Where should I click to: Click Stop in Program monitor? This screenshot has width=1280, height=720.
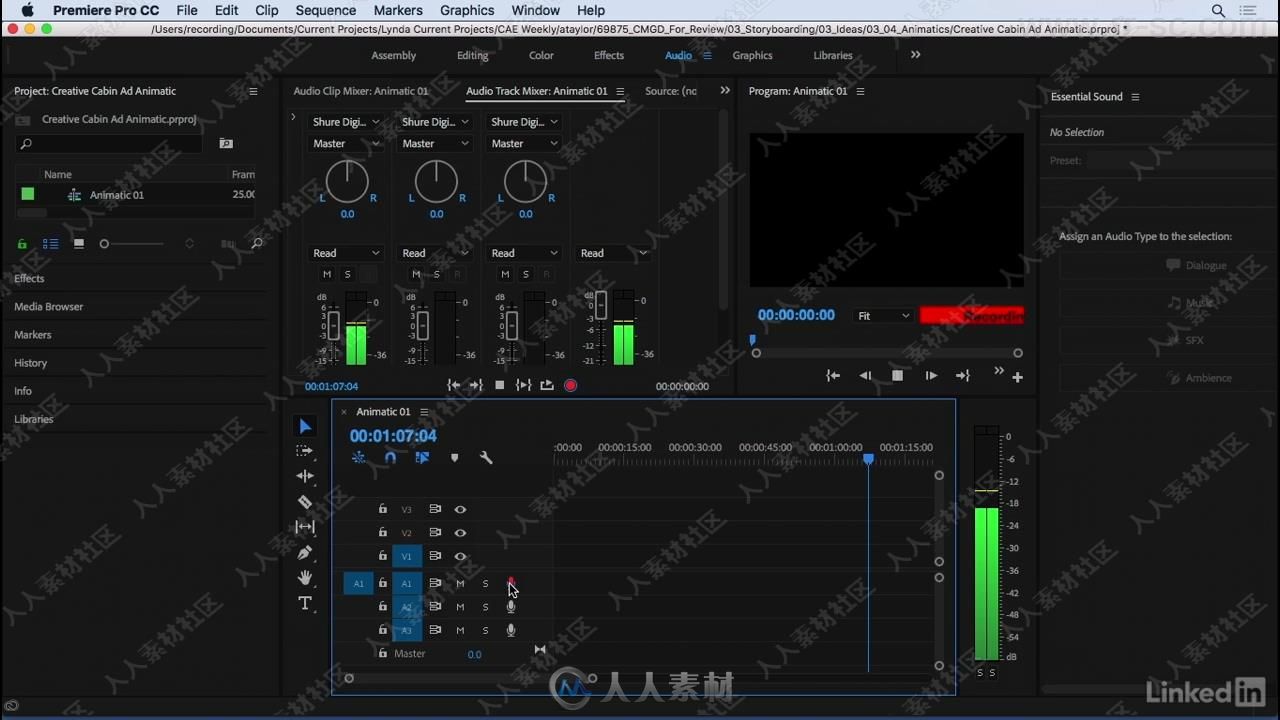tap(897, 376)
